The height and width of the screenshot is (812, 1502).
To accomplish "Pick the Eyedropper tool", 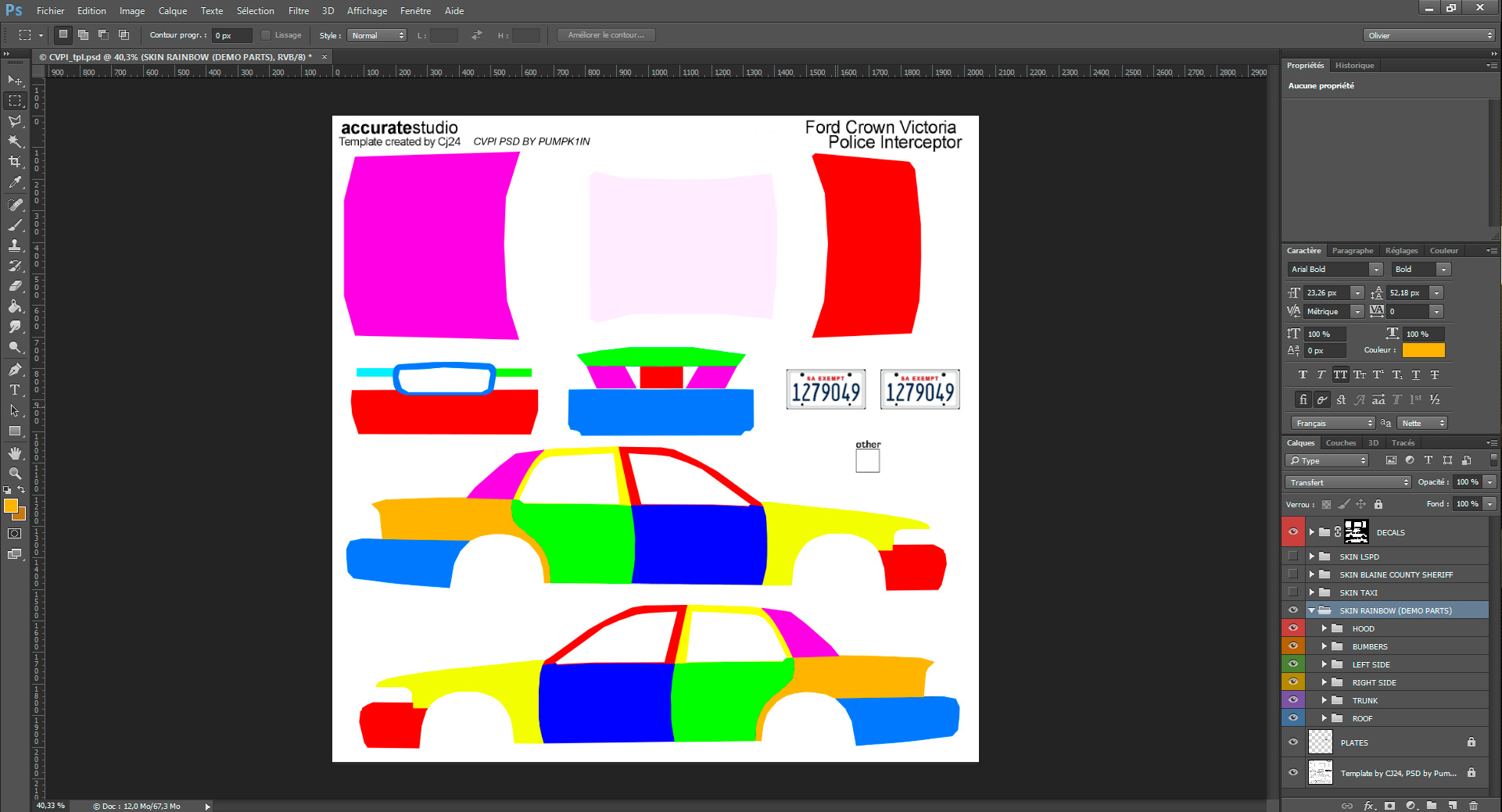I will pyautogui.click(x=15, y=183).
